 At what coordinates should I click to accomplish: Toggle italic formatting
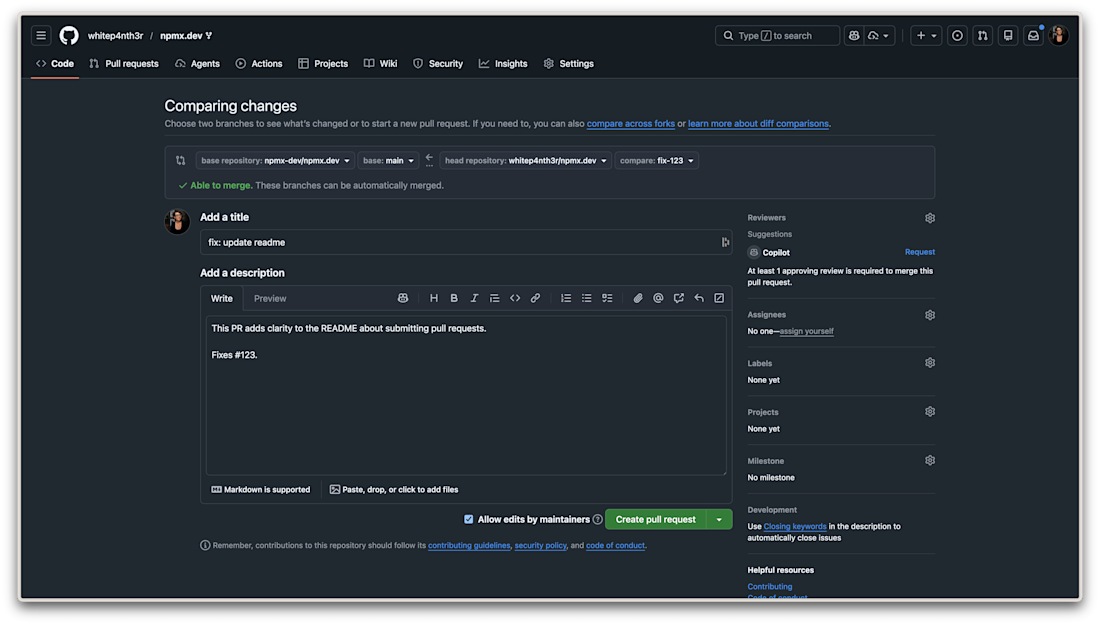click(474, 298)
